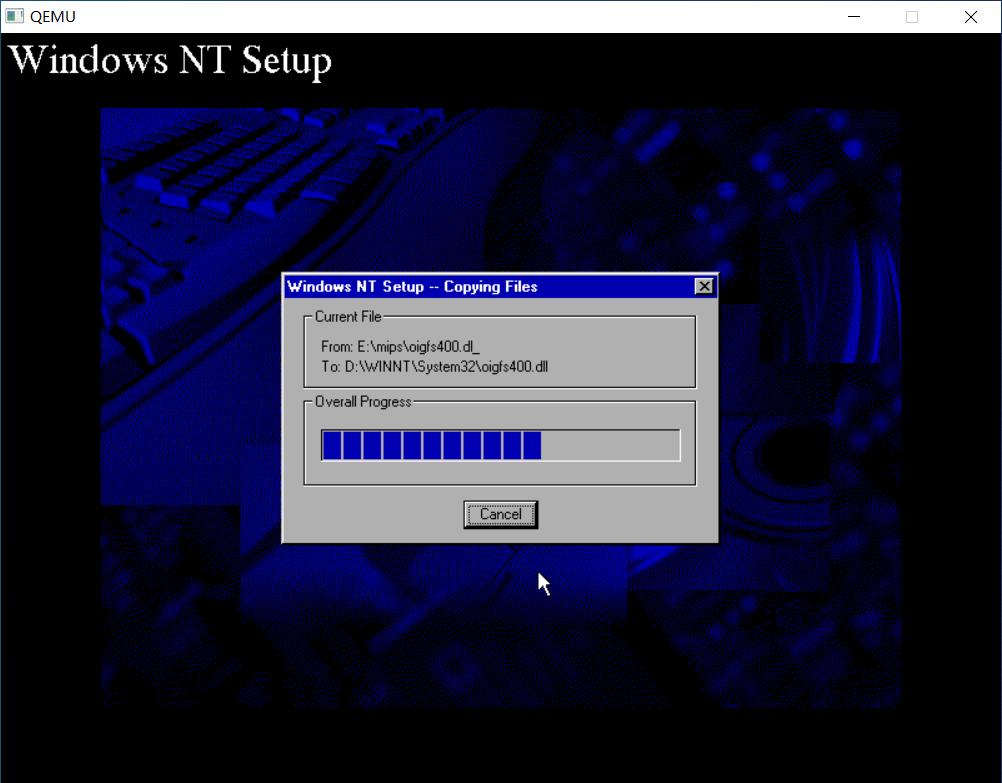The image size is (1002, 783).
Task: Click the Overall Progress bar
Action: tap(500, 444)
